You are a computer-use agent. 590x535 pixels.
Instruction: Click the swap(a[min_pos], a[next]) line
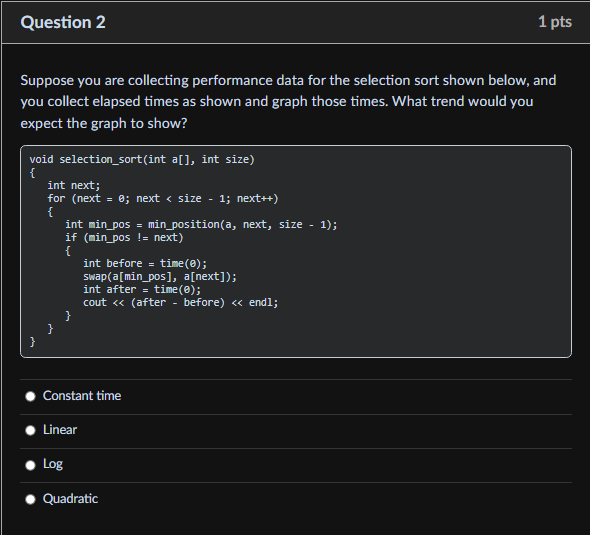point(160,277)
